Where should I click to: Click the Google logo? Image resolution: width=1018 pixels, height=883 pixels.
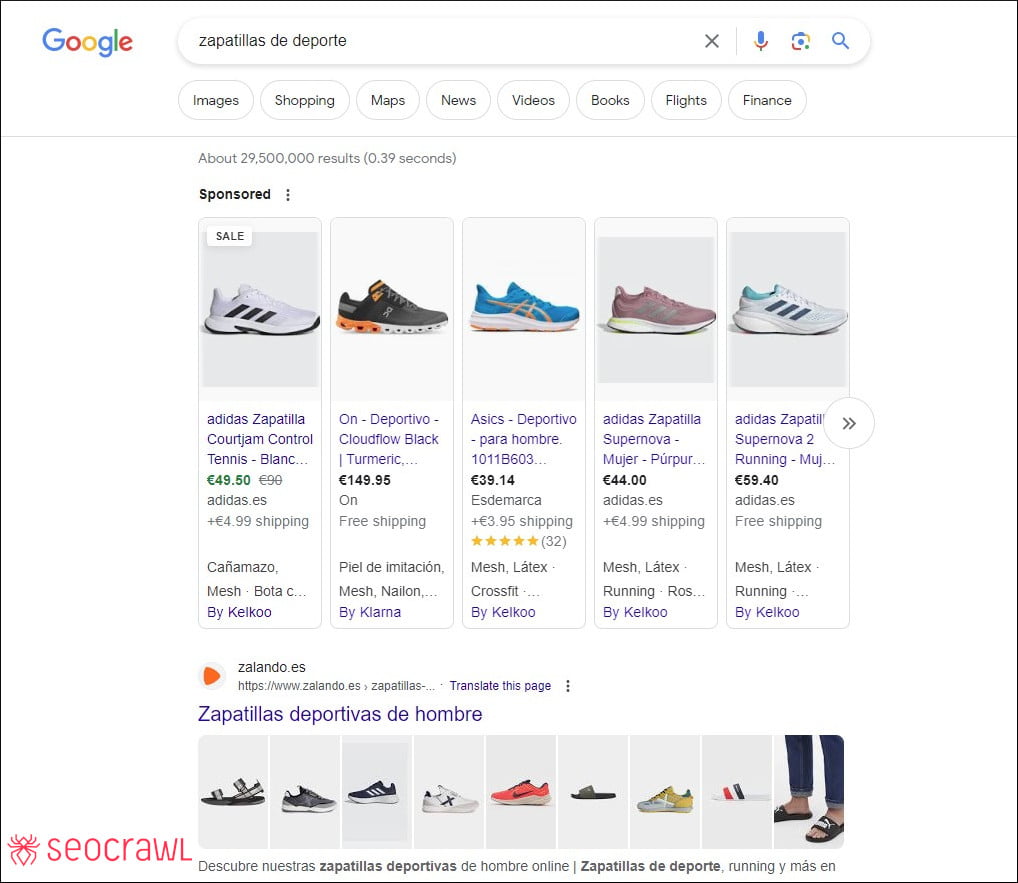[x=87, y=41]
